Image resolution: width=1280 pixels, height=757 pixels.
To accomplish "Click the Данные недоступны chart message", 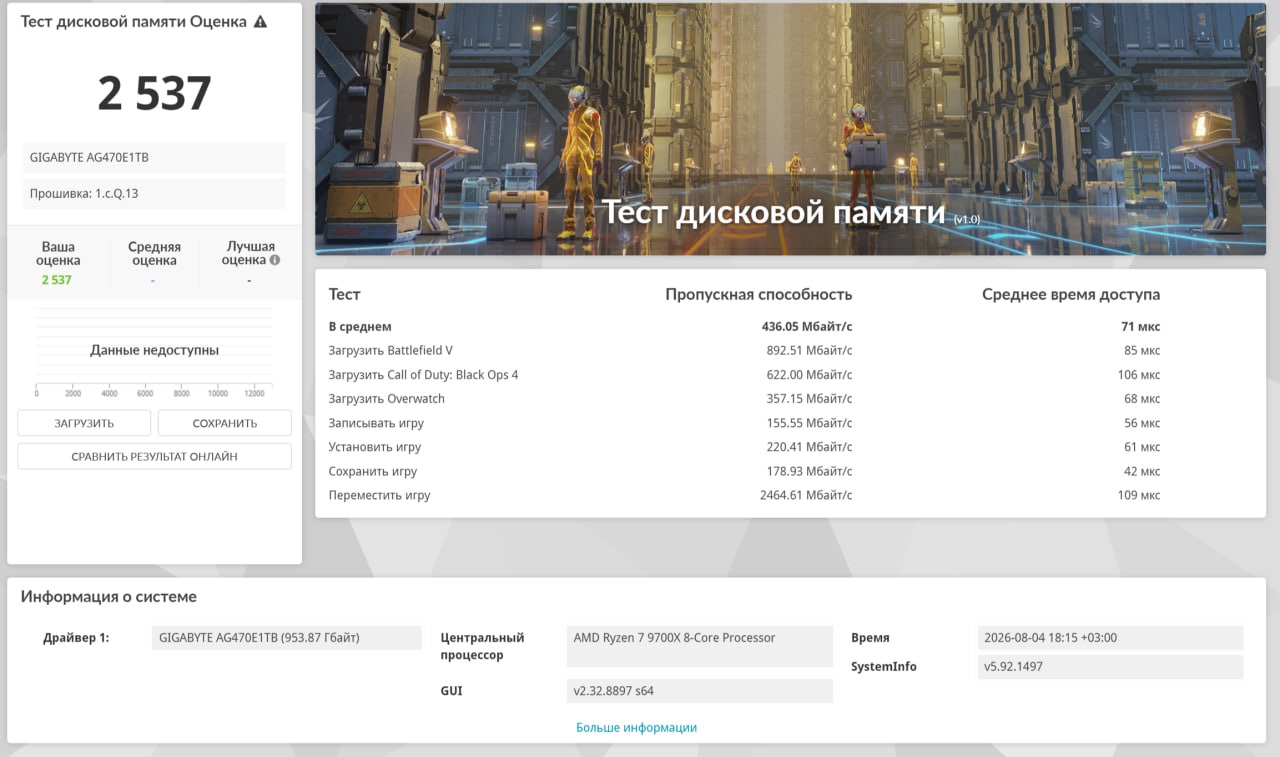I will (154, 350).
